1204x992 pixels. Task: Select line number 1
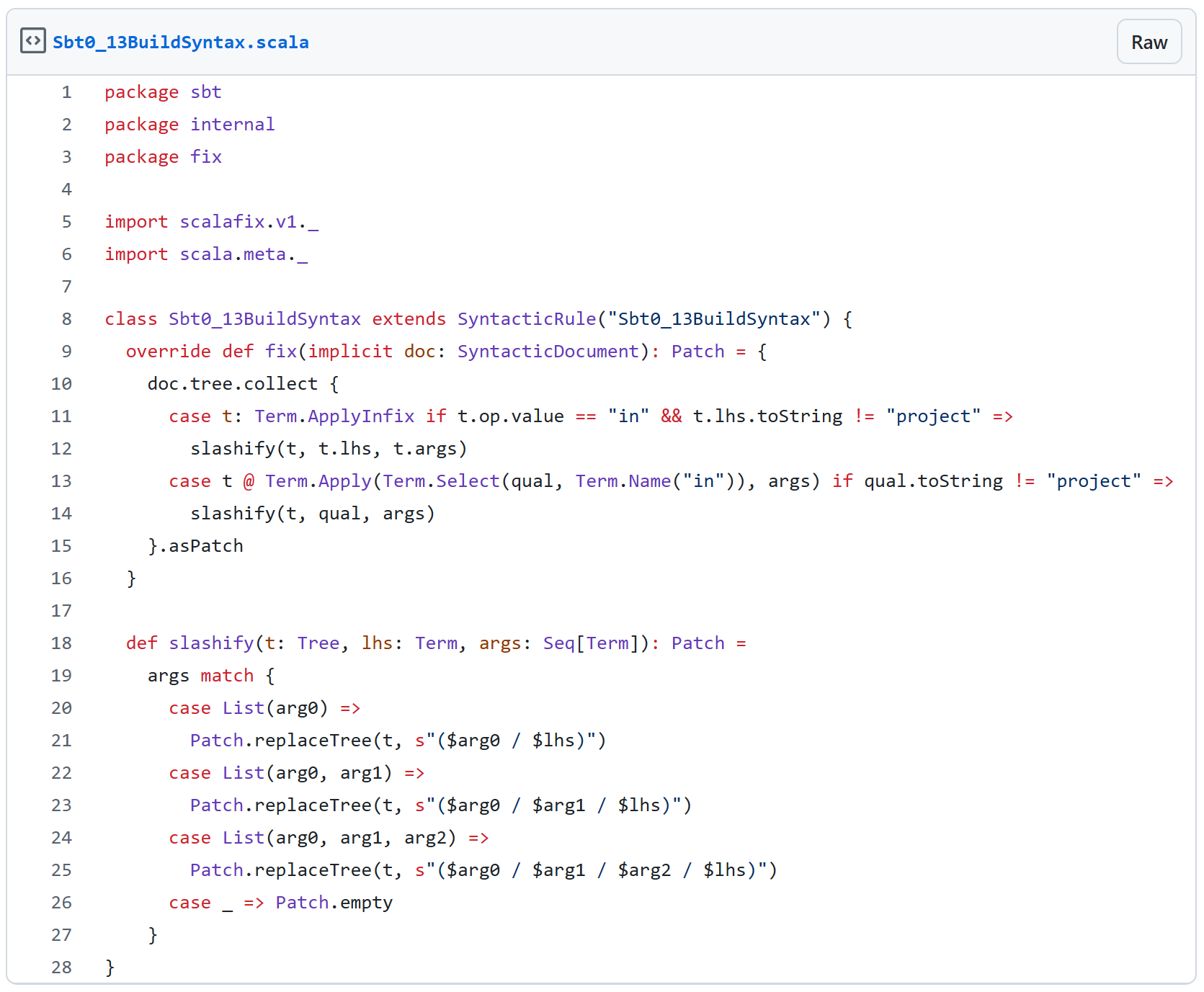point(66,92)
